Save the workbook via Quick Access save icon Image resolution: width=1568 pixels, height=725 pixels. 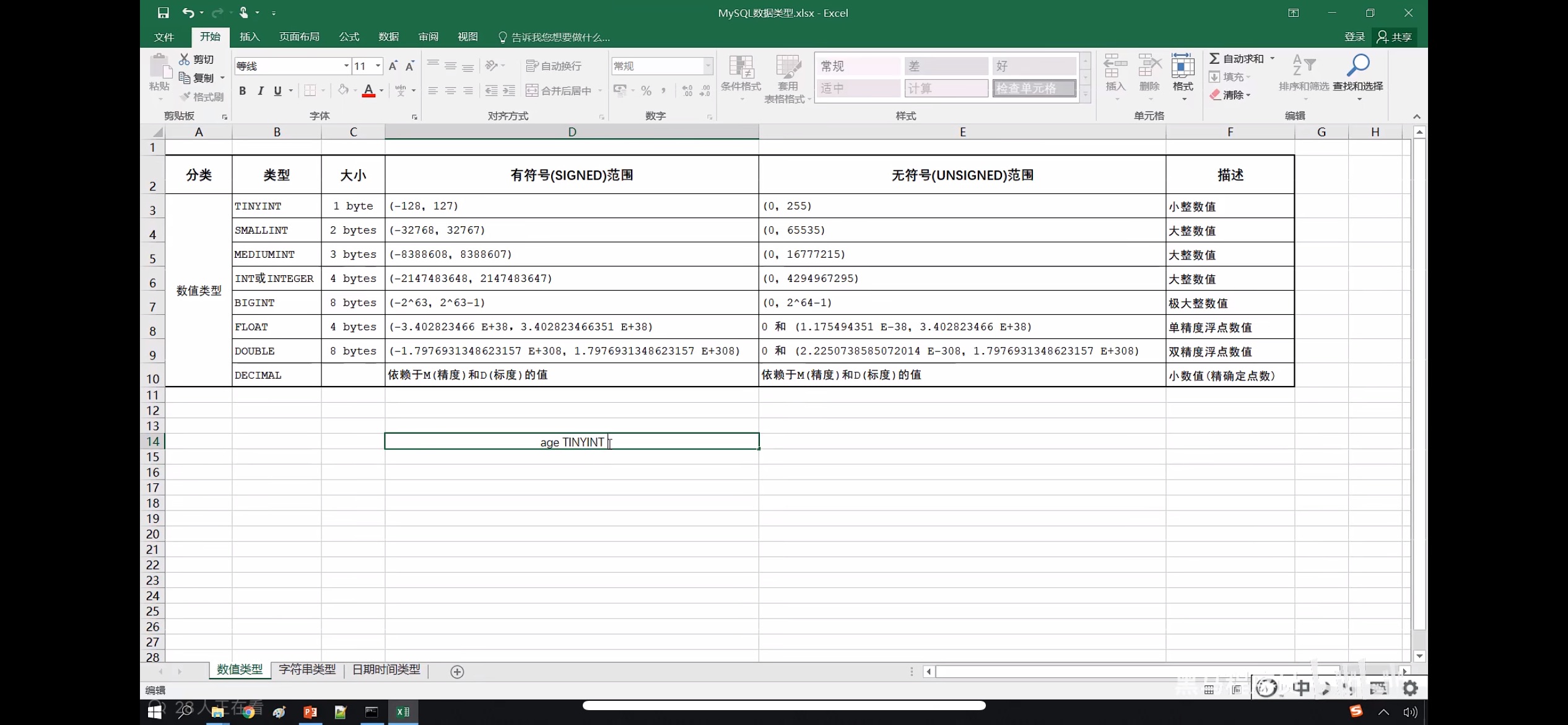[x=162, y=12]
